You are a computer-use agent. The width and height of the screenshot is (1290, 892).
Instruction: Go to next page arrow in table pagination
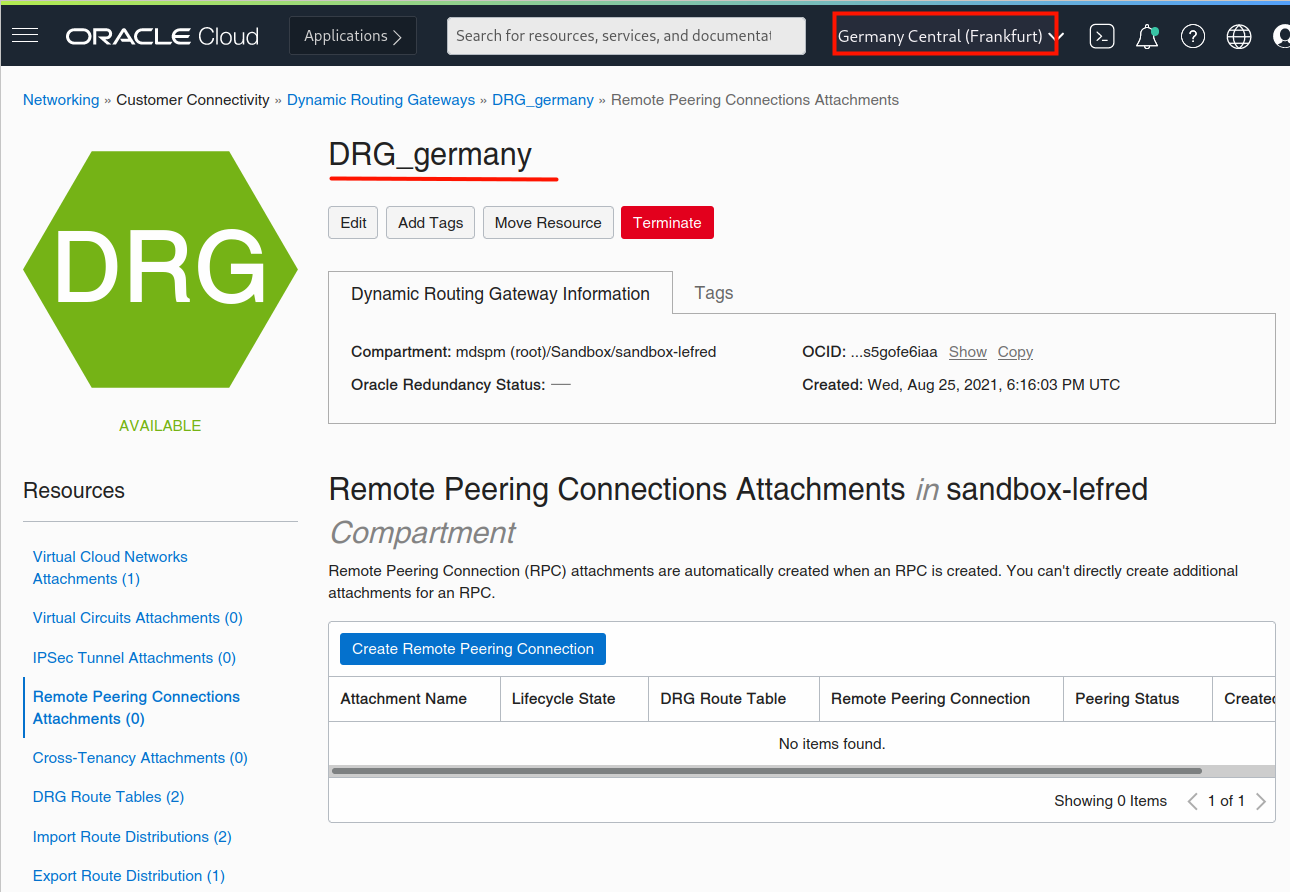point(1260,801)
